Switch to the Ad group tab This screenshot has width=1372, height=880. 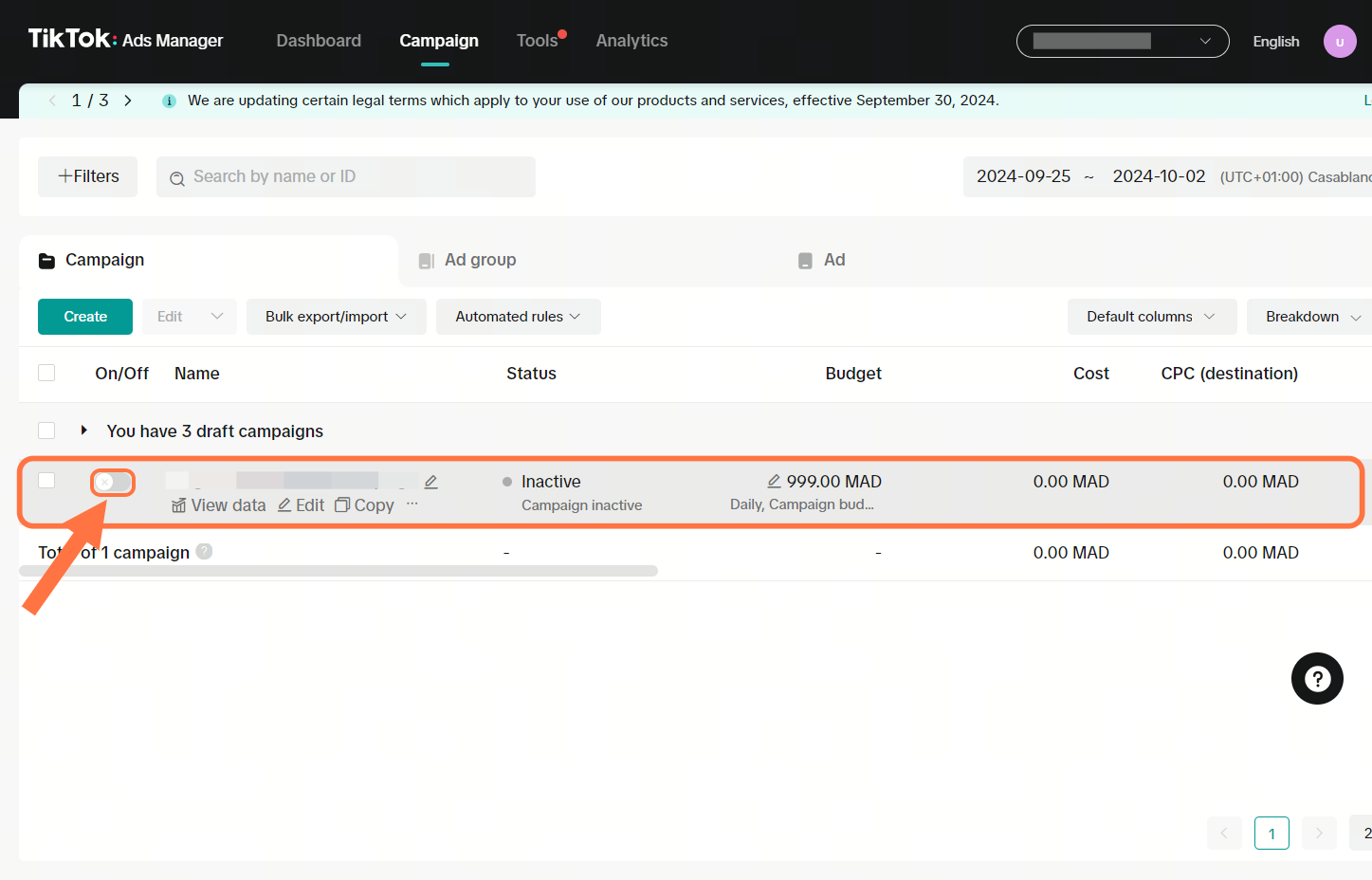point(480,260)
